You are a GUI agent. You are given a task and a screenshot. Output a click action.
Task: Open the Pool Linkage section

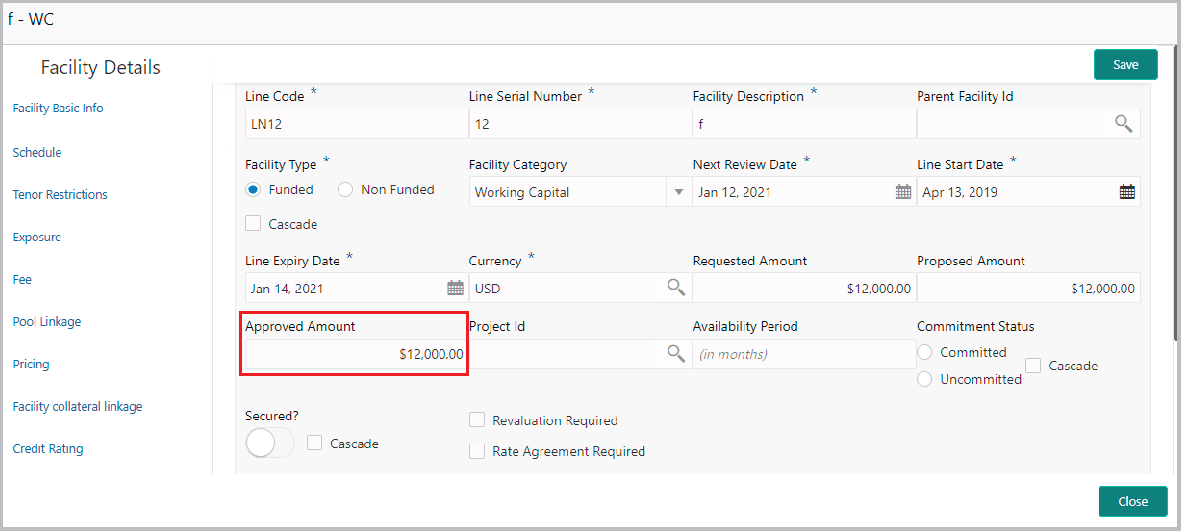click(47, 322)
